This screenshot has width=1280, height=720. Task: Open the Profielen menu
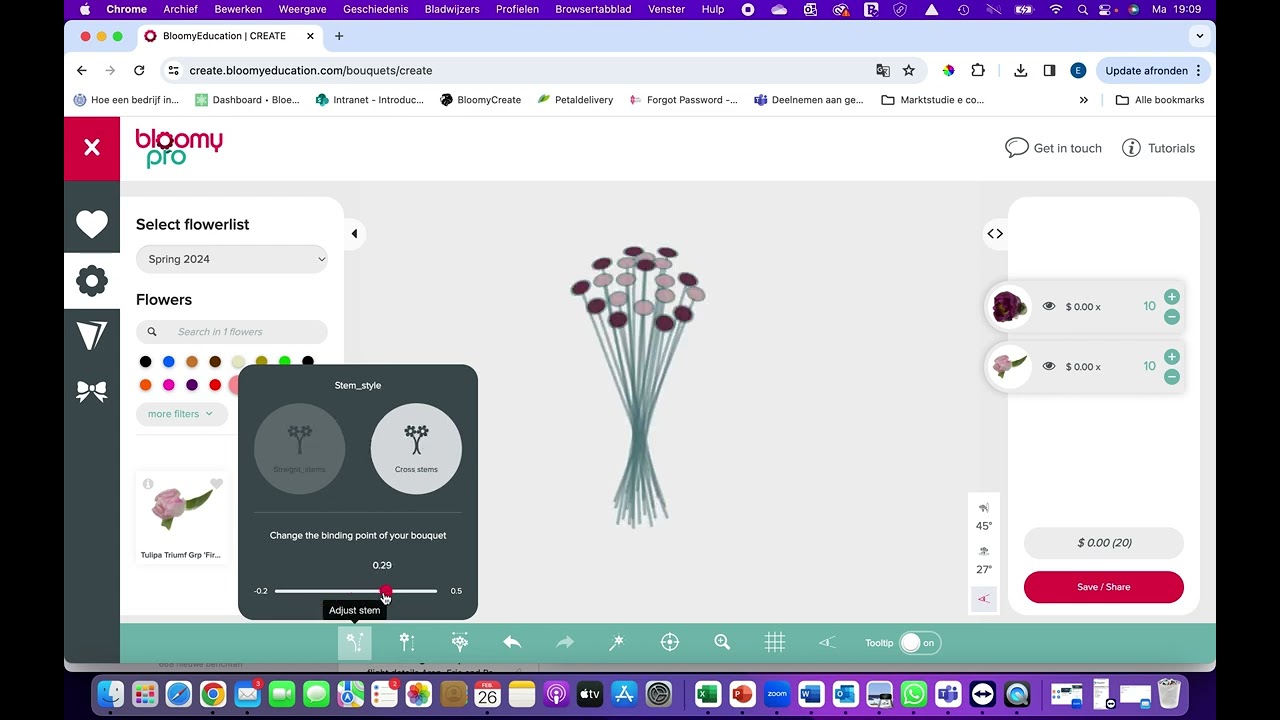517,9
